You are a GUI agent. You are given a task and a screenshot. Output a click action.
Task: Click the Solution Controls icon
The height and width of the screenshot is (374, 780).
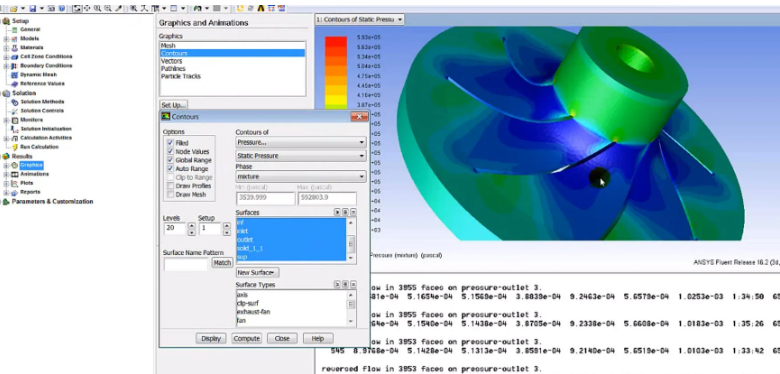14,111
